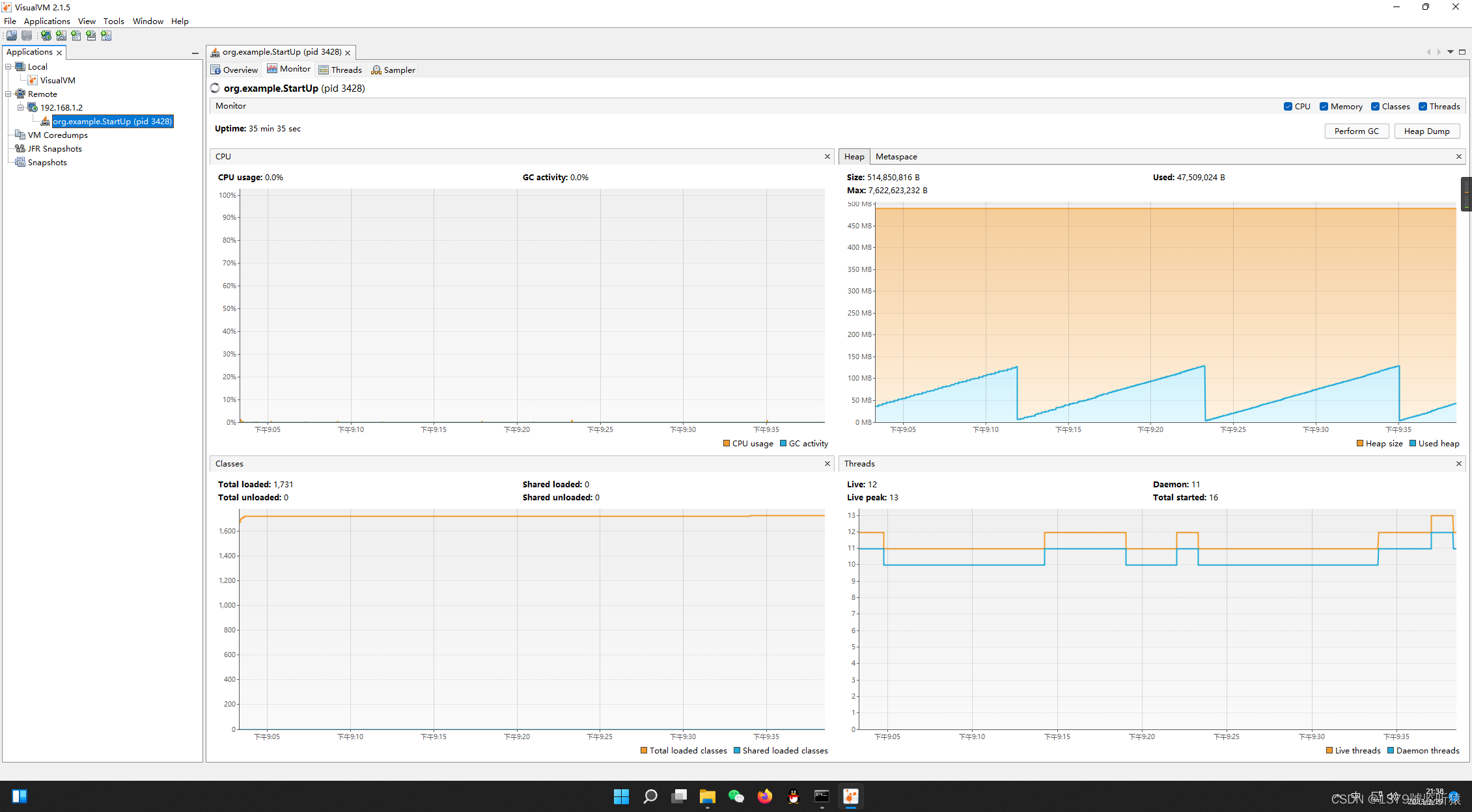The width and height of the screenshot is (1472, 812).
Task: Click the 192.168.1.2 host icon
Action: coord(33,107)
